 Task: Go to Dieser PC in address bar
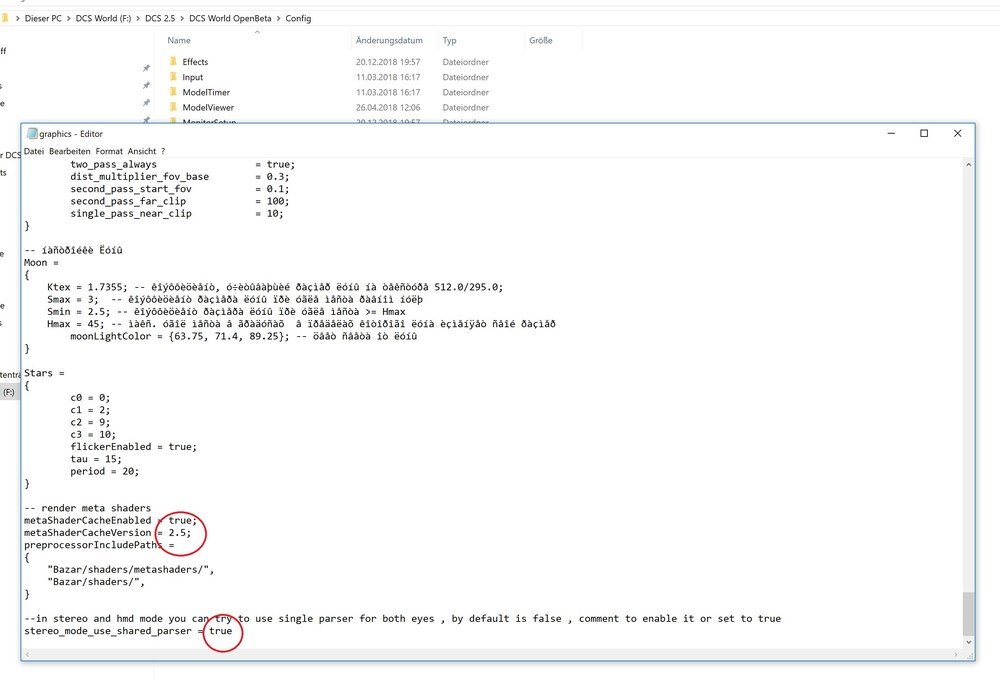tap(43, 18)
